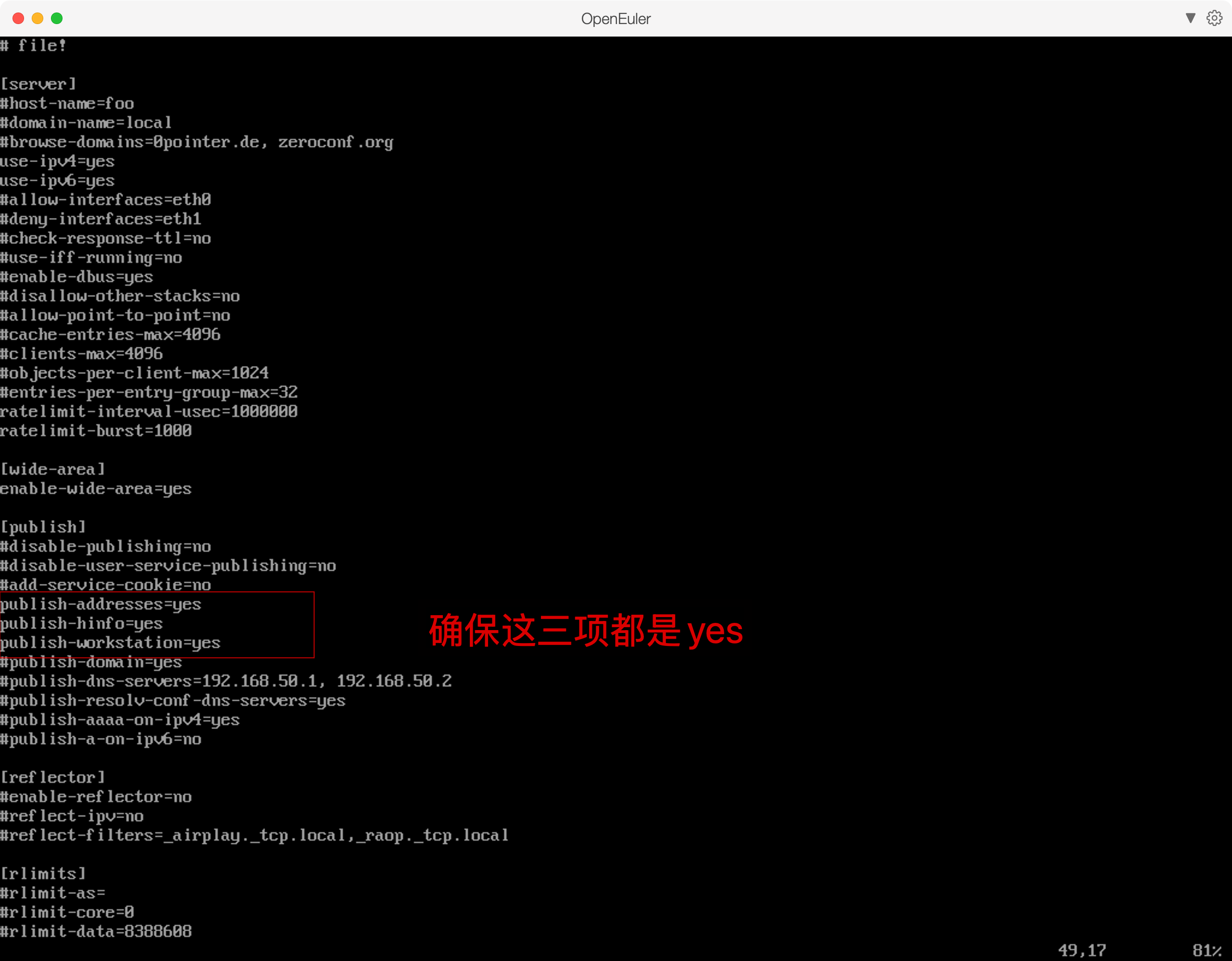Click the use-ipv6=yes line
The width and height of the screenshot is (1232, 961).
[x=57, y=180]
